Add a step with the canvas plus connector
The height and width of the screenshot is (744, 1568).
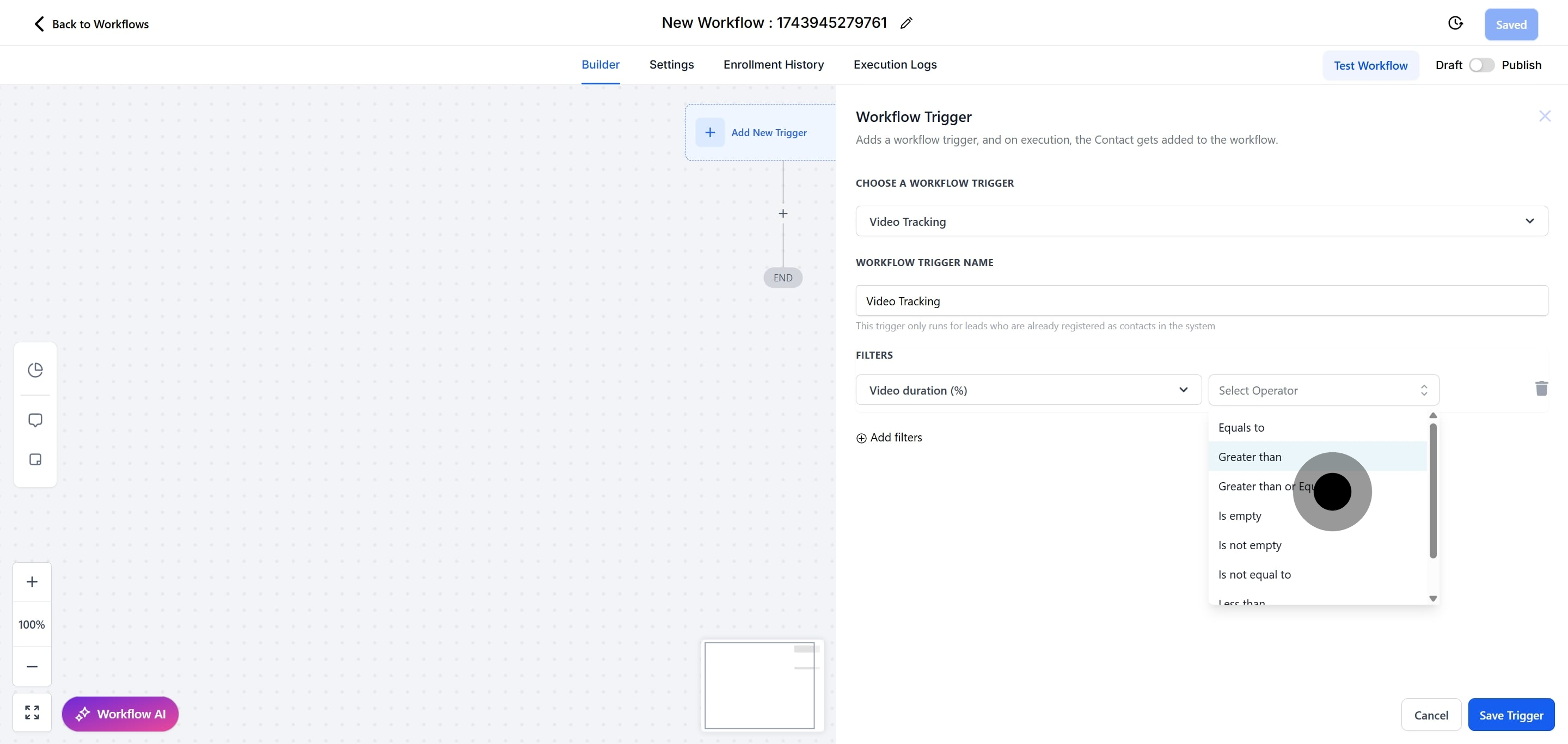click(x=783, y=213)
